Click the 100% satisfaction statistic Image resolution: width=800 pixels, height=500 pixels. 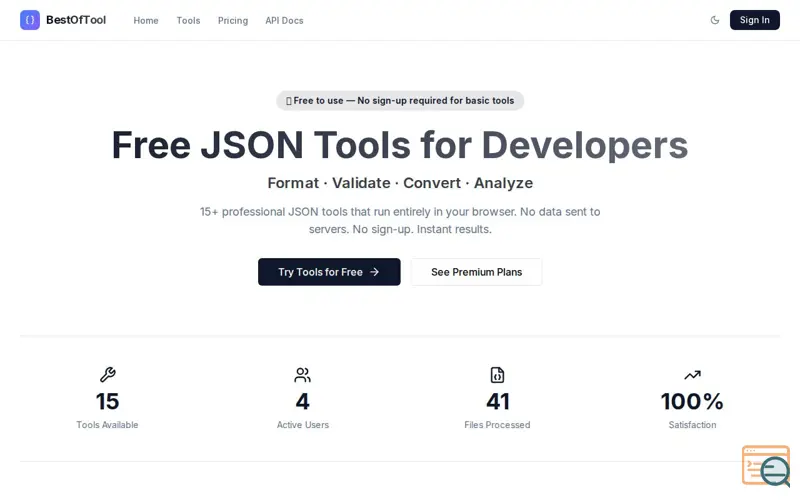point(692,401)
